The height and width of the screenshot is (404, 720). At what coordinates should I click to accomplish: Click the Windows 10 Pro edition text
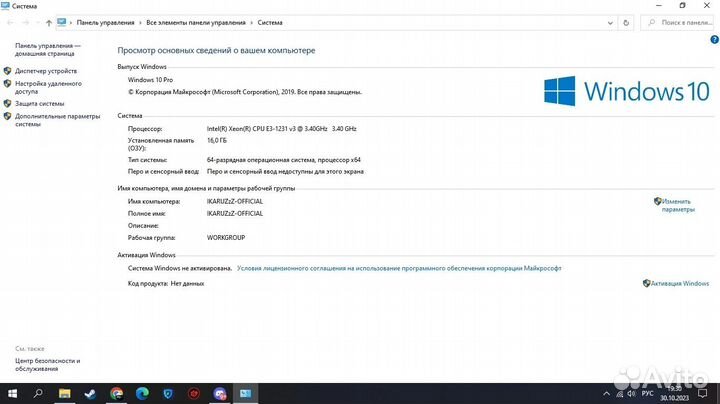click(151, 80)
